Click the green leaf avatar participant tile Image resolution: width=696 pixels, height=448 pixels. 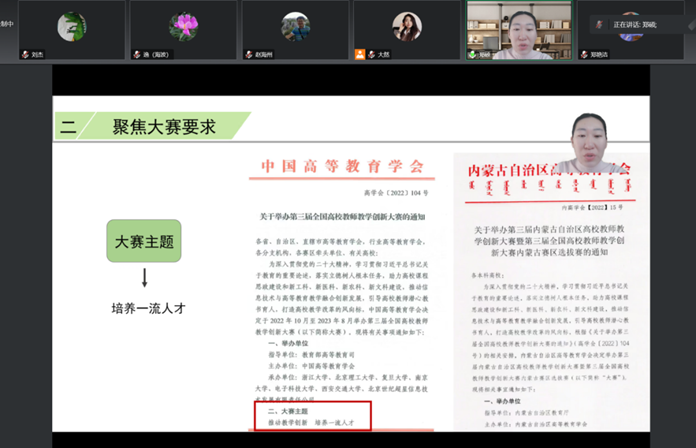[72, 30]
